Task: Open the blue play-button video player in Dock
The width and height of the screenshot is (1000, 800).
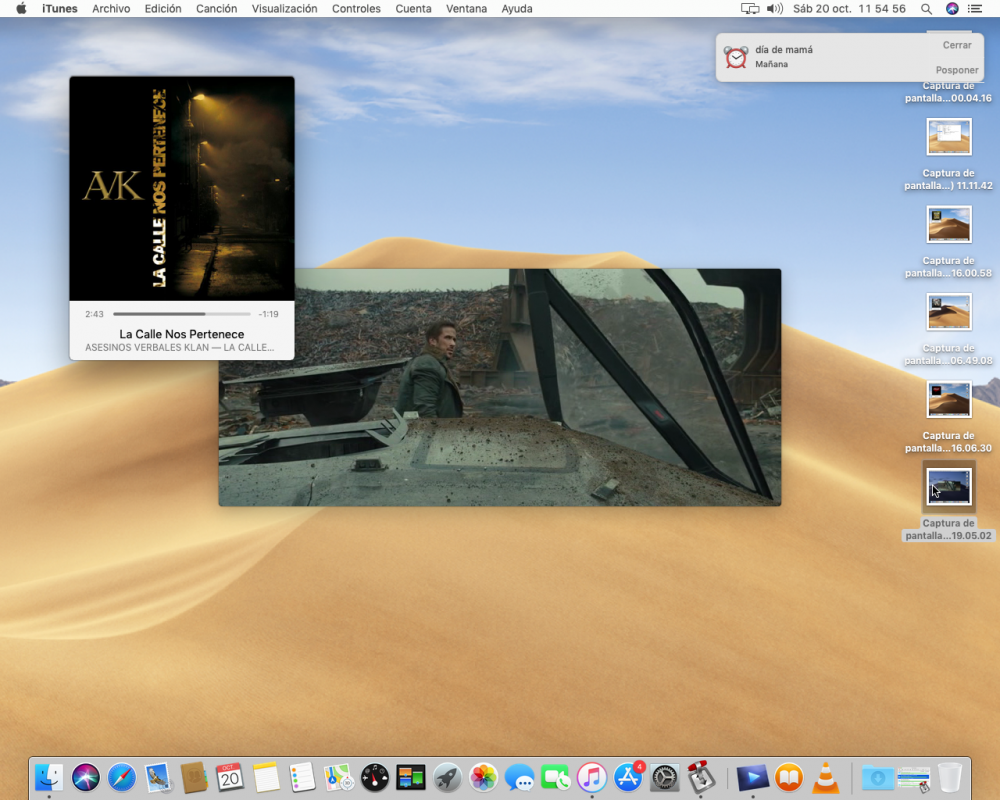Action: pos(753,778)
